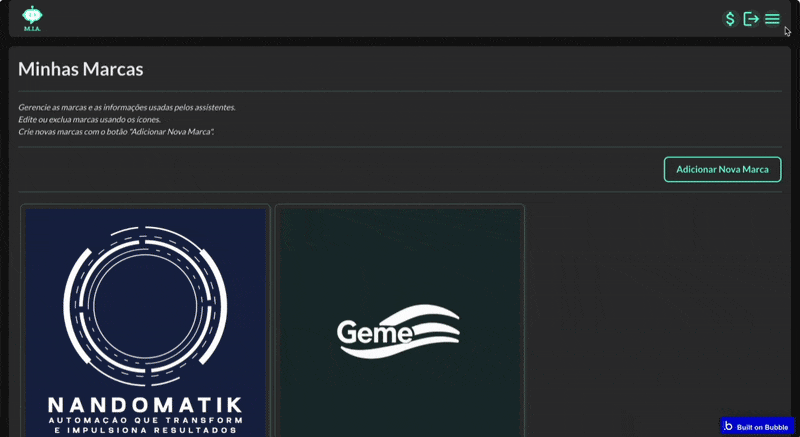Open the Nandomatik brand card image
The height and width of the screenshot is (437, 800).
(145, 322)
